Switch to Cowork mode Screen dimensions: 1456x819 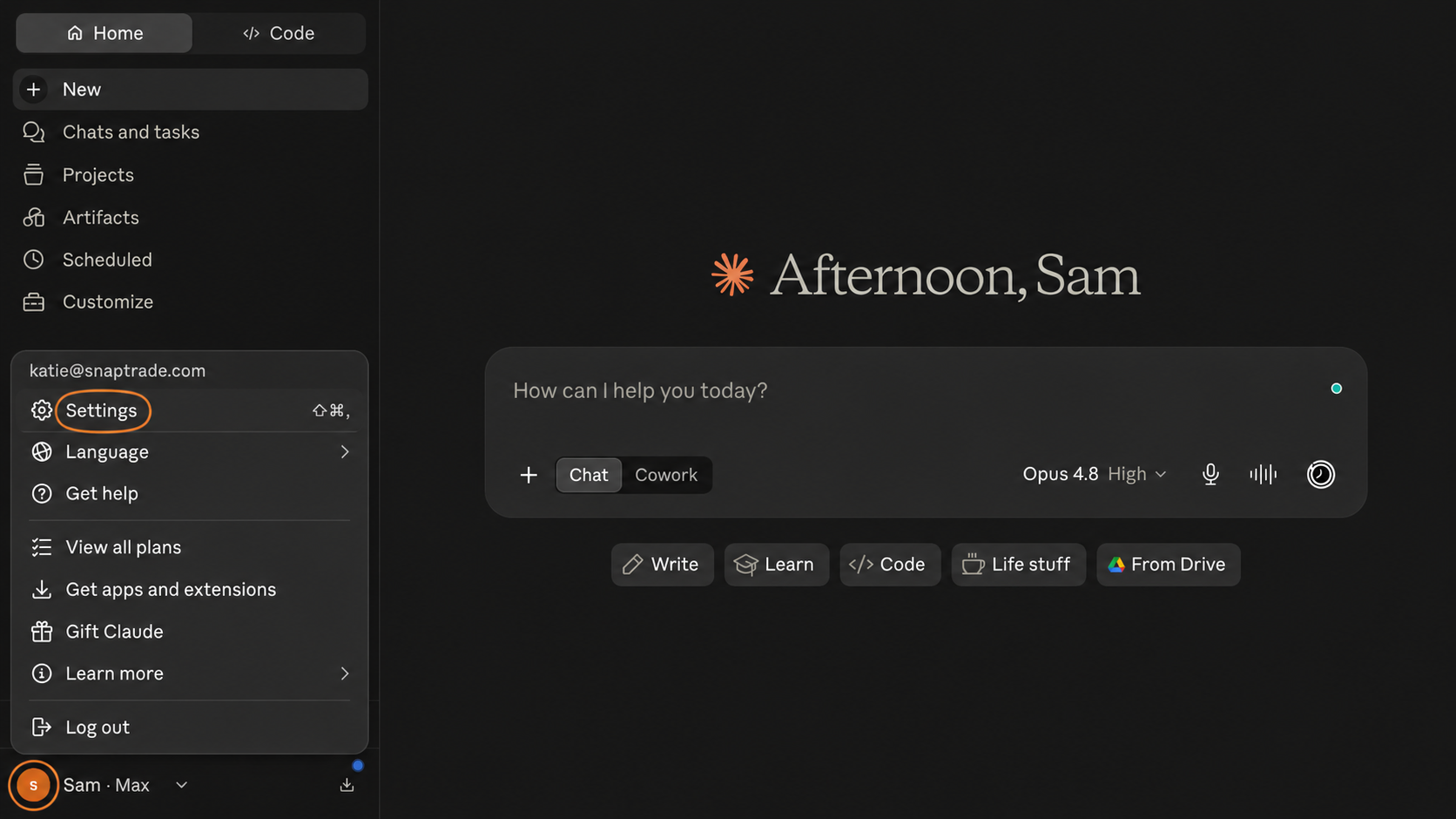click(666, 475)
